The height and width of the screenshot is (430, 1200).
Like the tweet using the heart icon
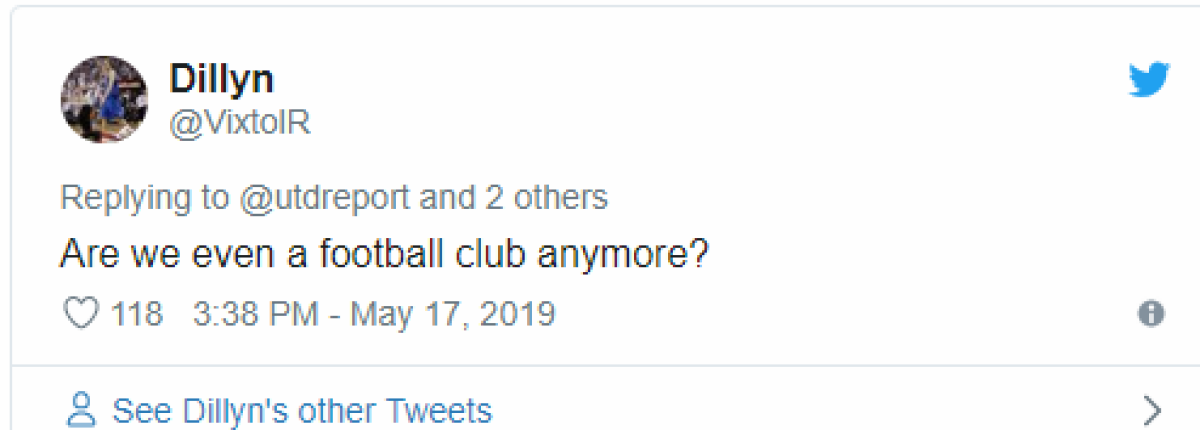point(80,314)
